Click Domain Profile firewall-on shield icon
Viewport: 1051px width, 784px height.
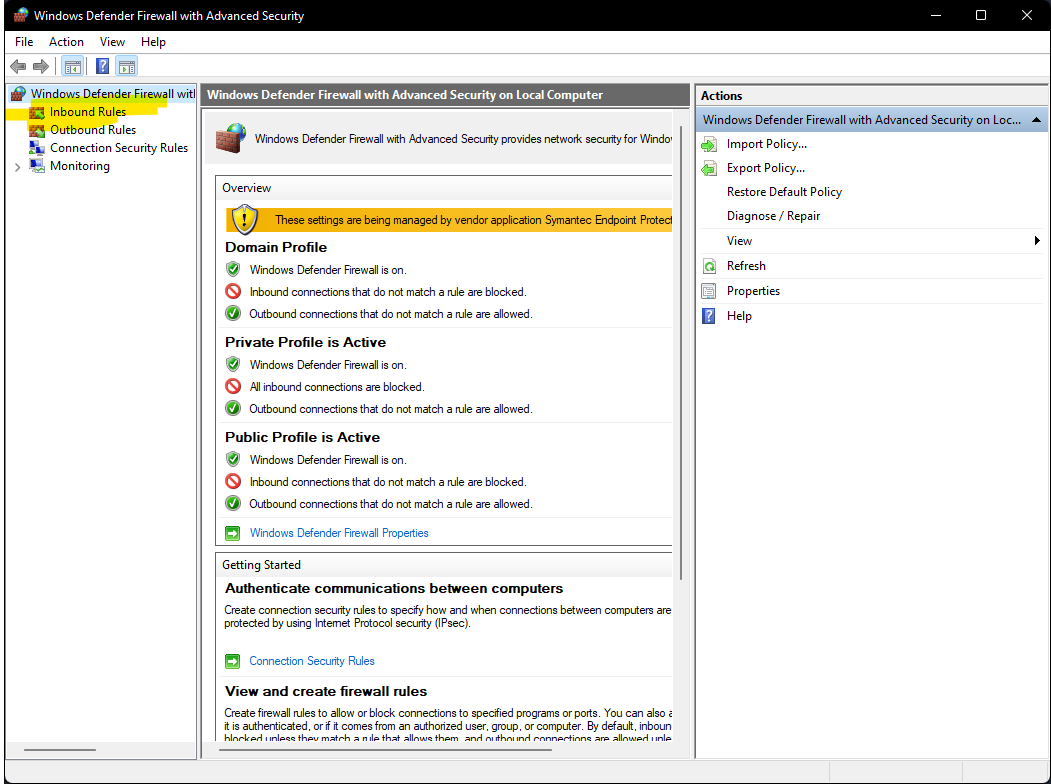click(233, 269)
